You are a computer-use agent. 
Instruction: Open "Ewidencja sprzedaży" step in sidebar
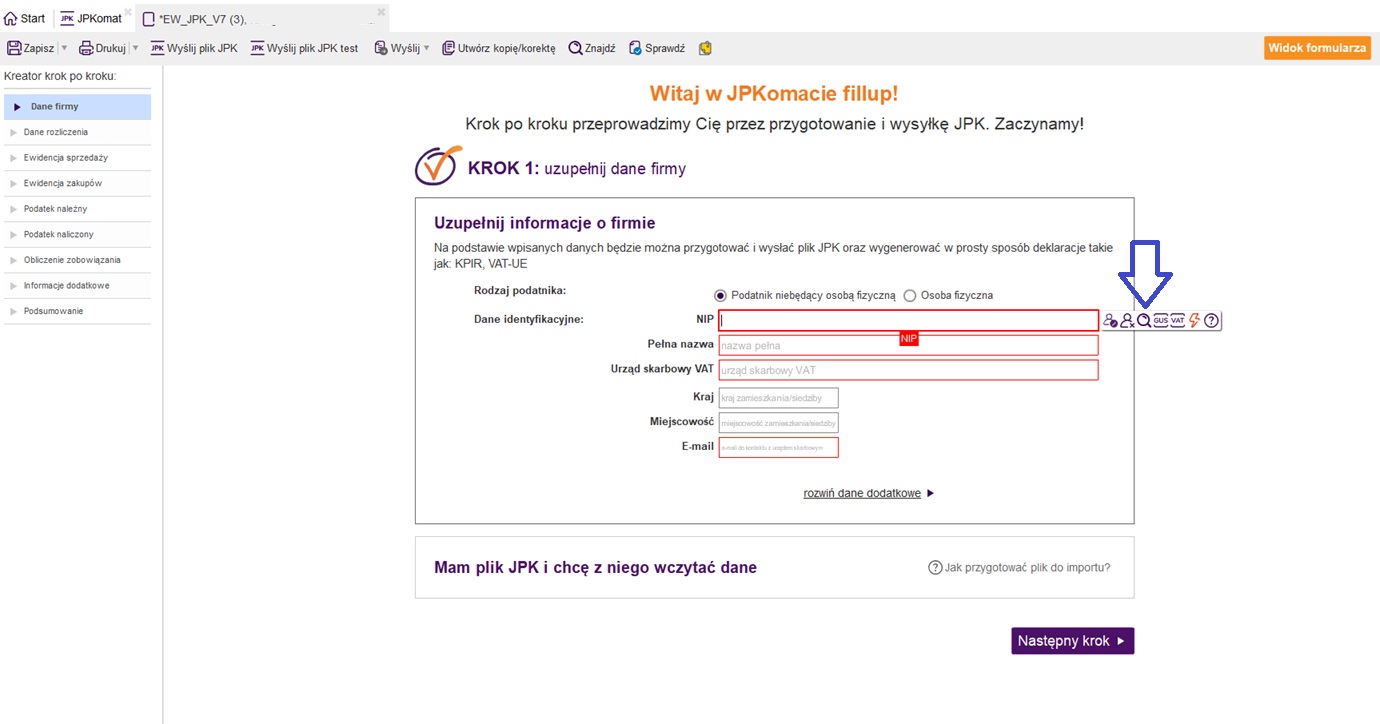click(66, 158)
